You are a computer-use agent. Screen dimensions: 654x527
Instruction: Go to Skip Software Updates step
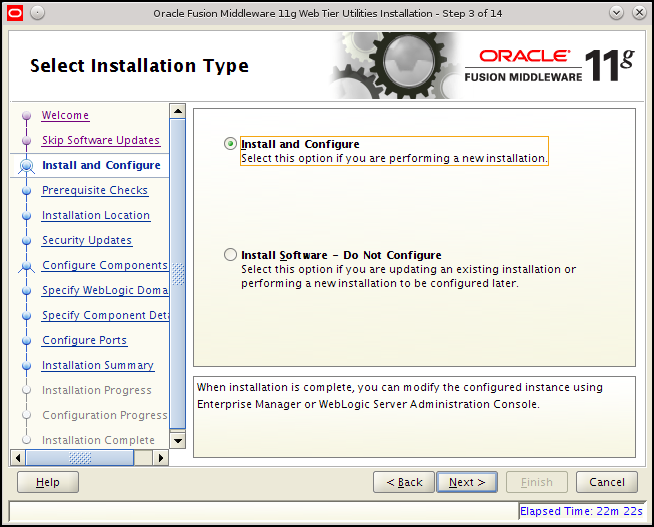101,140
